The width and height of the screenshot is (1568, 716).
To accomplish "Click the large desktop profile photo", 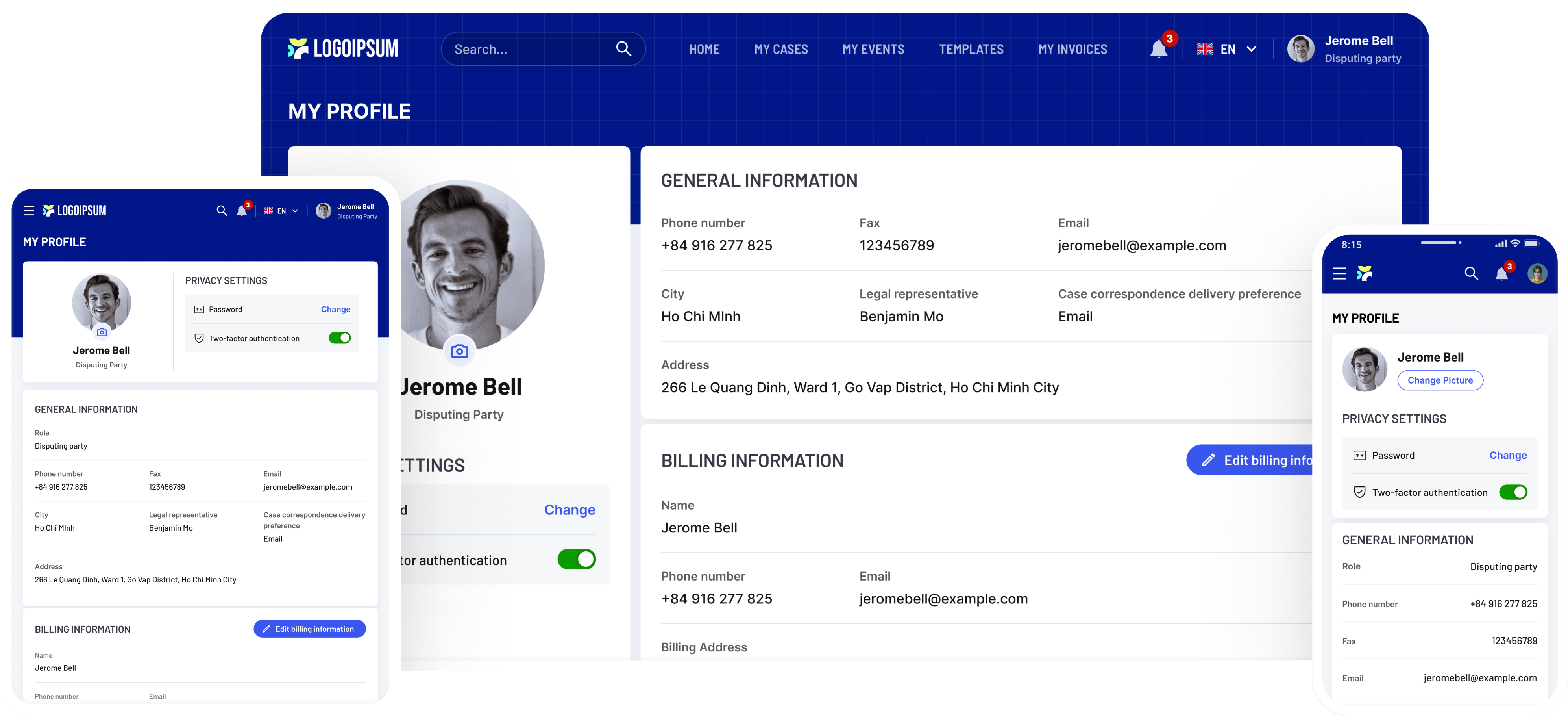I will coord(472,266).
